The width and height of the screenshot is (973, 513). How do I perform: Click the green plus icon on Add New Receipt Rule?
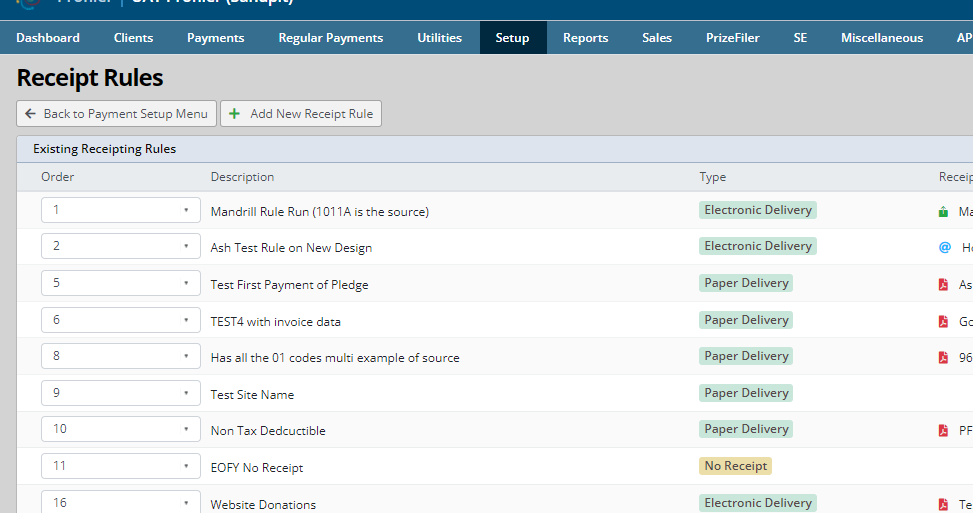[235, 114]
